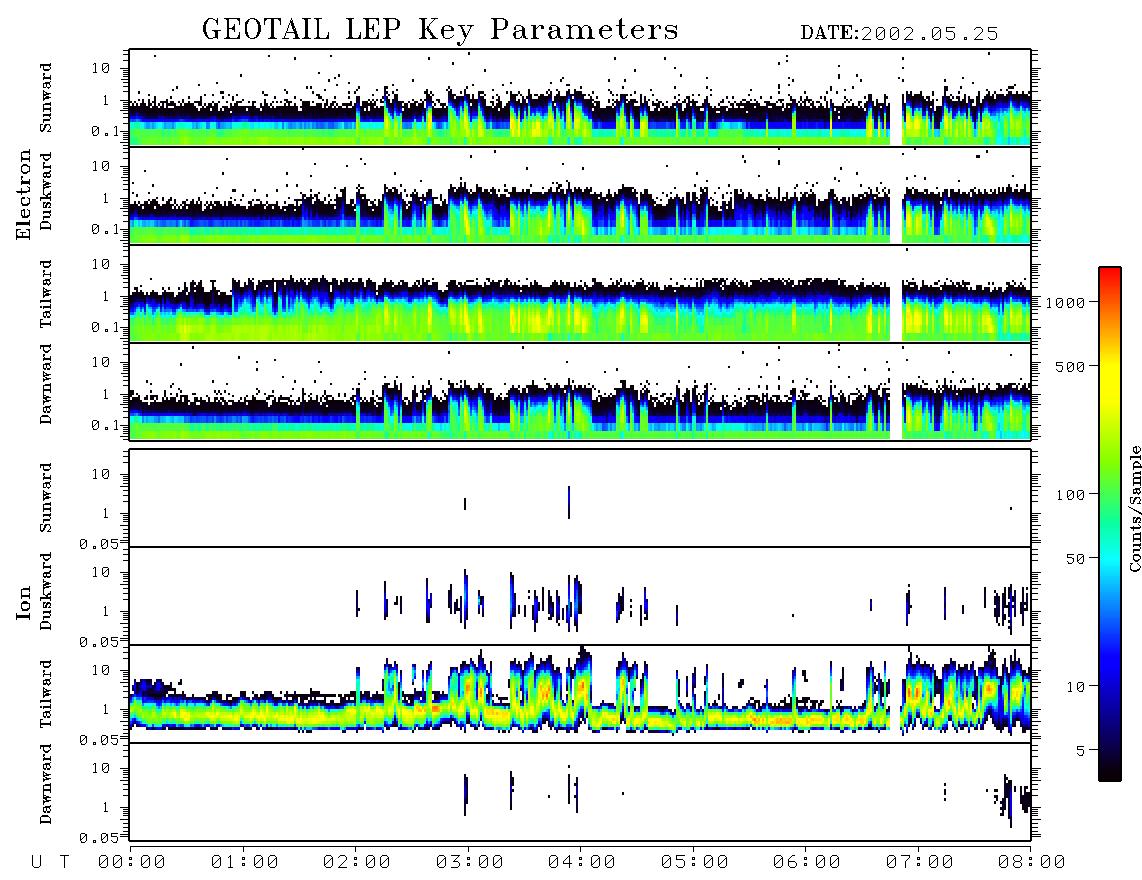Click the 08:00 time tick label
Viewport: 1142px width, 880px height.
1032,862
